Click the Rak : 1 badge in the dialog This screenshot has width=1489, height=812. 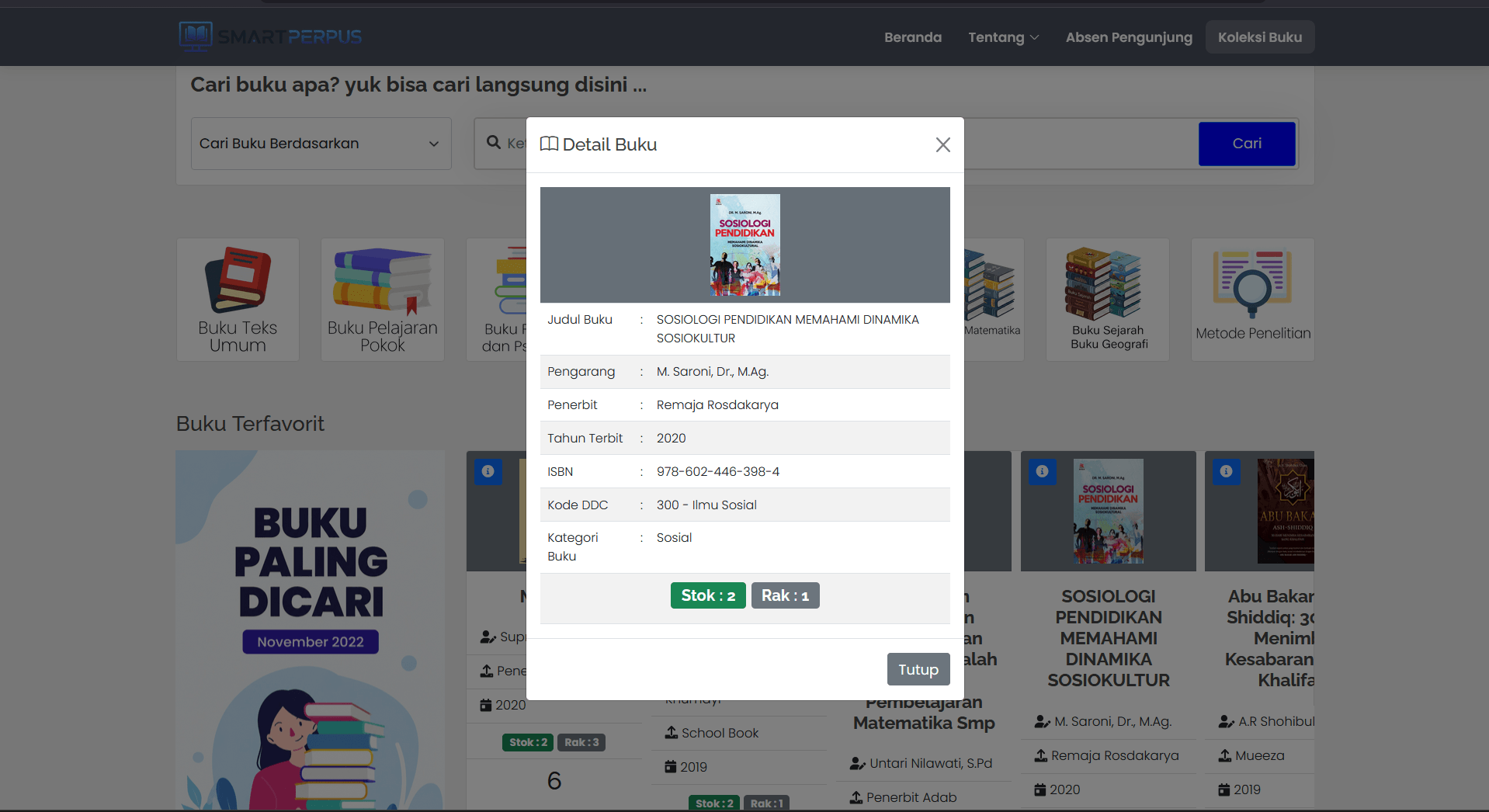[x=785, y=595]
